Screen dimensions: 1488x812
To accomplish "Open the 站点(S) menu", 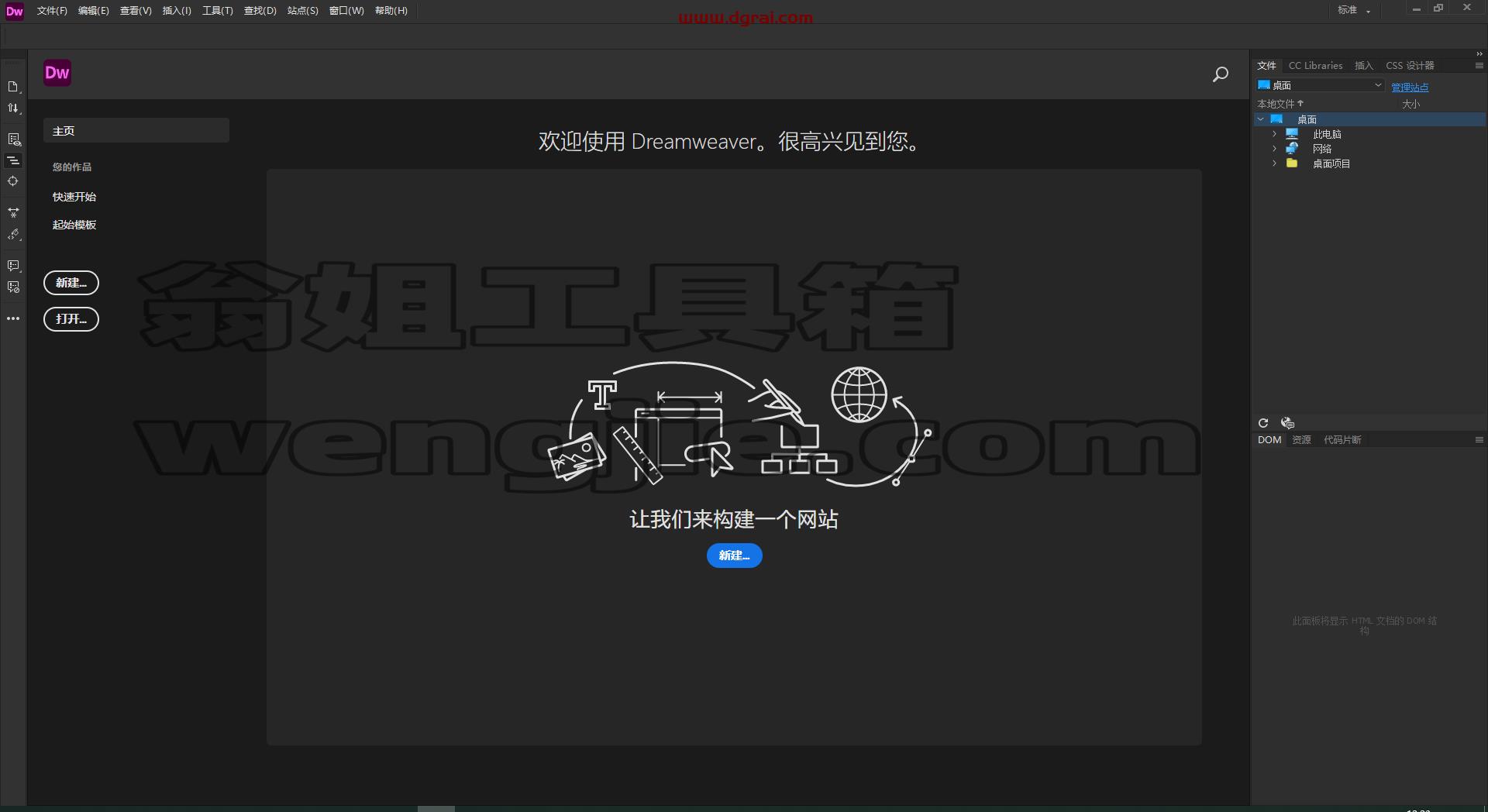I will click(303, 11).
